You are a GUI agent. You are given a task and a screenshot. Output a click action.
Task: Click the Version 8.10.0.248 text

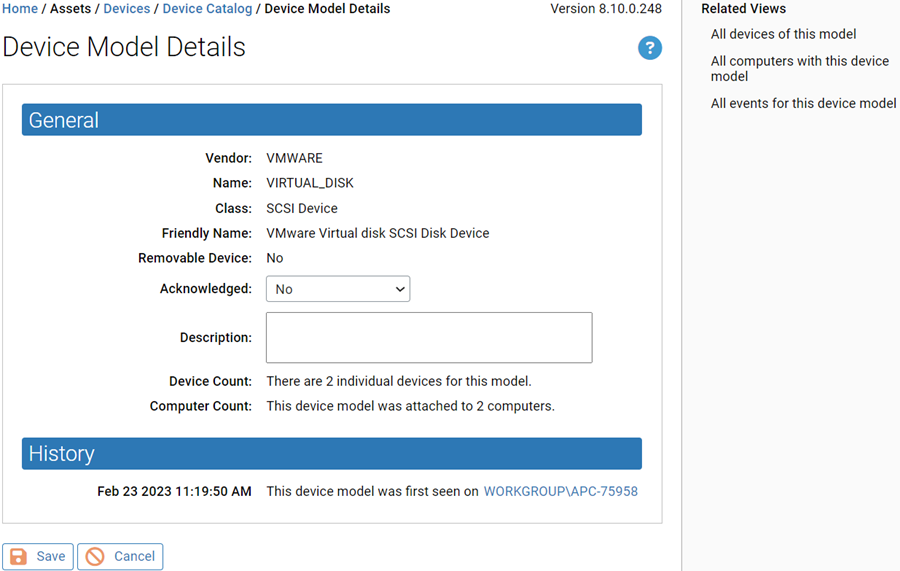pos(606,9)
